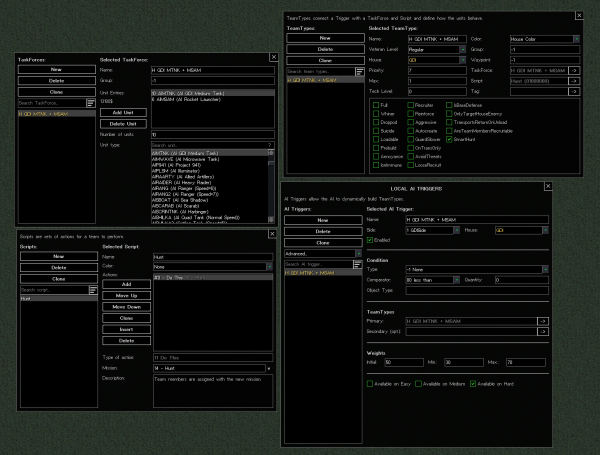
Task: Open Secondary TeamType arrow in AI Triggers window
Action: click(x=543, y=331)
